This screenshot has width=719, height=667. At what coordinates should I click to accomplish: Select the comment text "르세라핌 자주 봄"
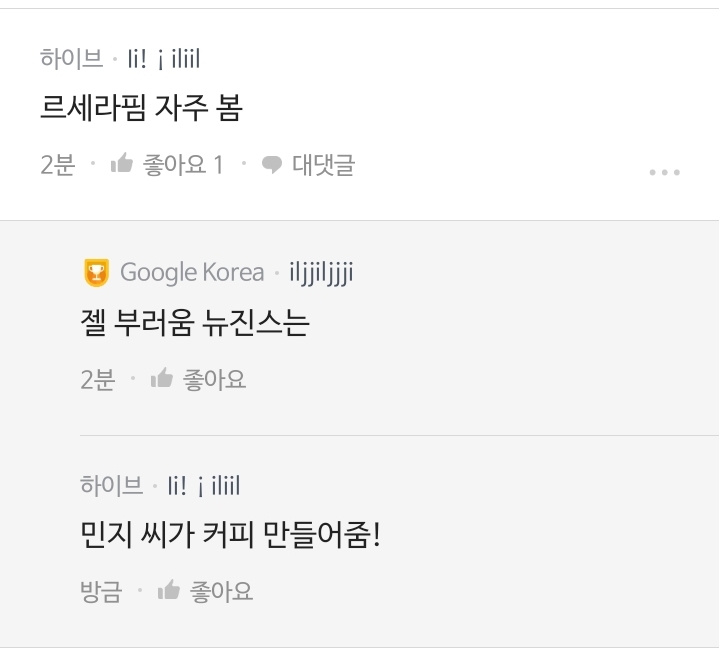click(141, 108)
